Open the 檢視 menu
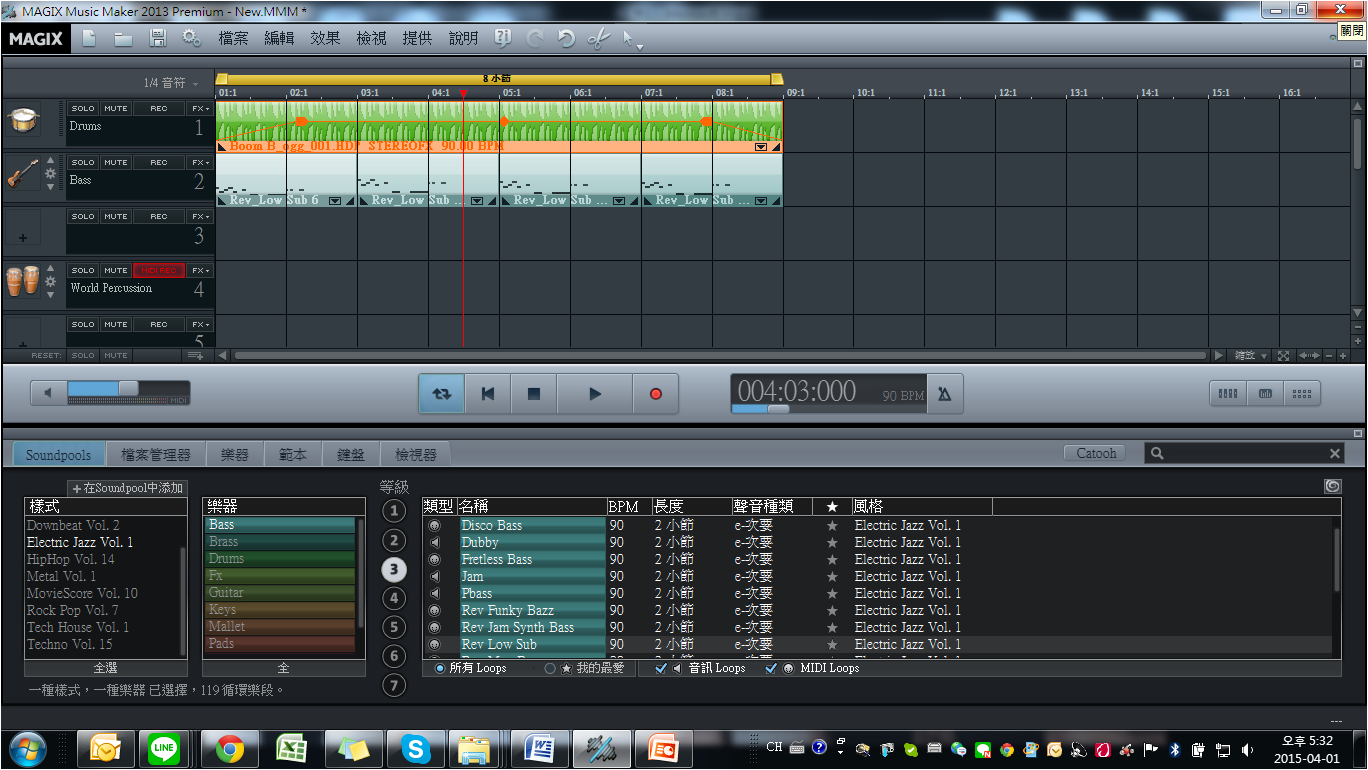The width and height of the screenshot is (1368, 770). (x=371, y=39)
